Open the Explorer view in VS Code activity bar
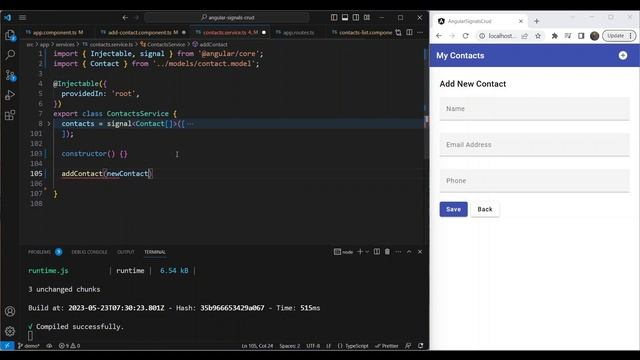Image resolution: width=640 pixels, height=360 pixels. click(10, 35)
